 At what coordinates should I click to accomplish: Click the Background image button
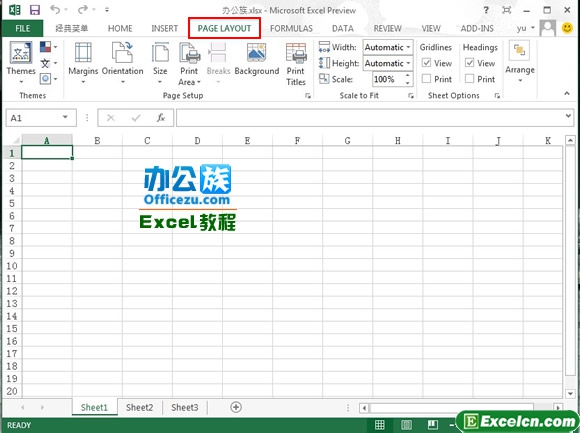pyautogui.click(x=257, y=59)
